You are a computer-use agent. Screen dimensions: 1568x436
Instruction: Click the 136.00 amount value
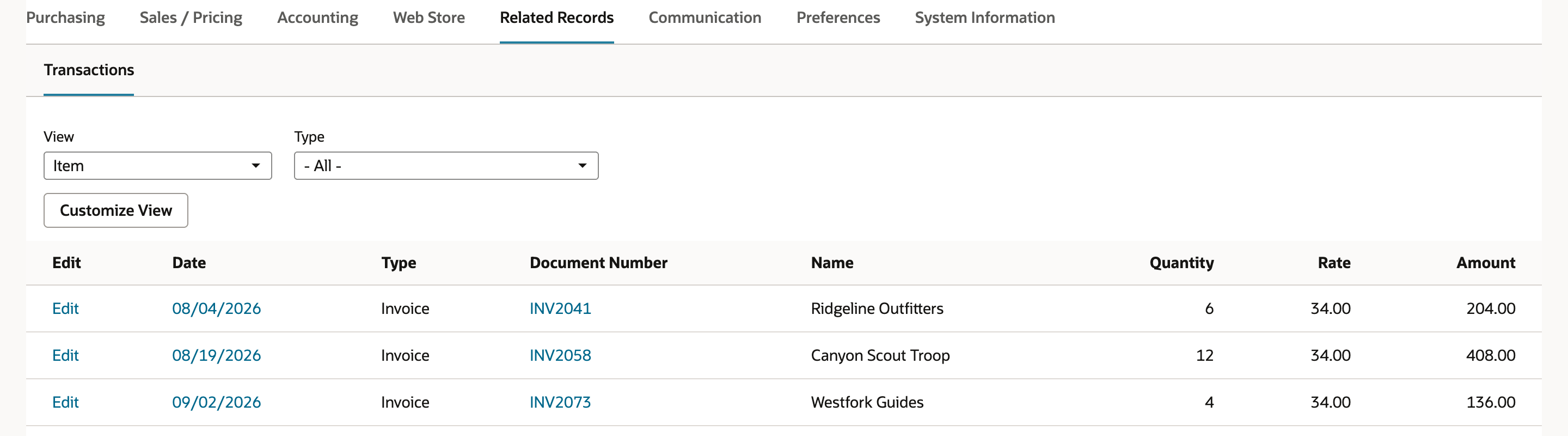1491,402
